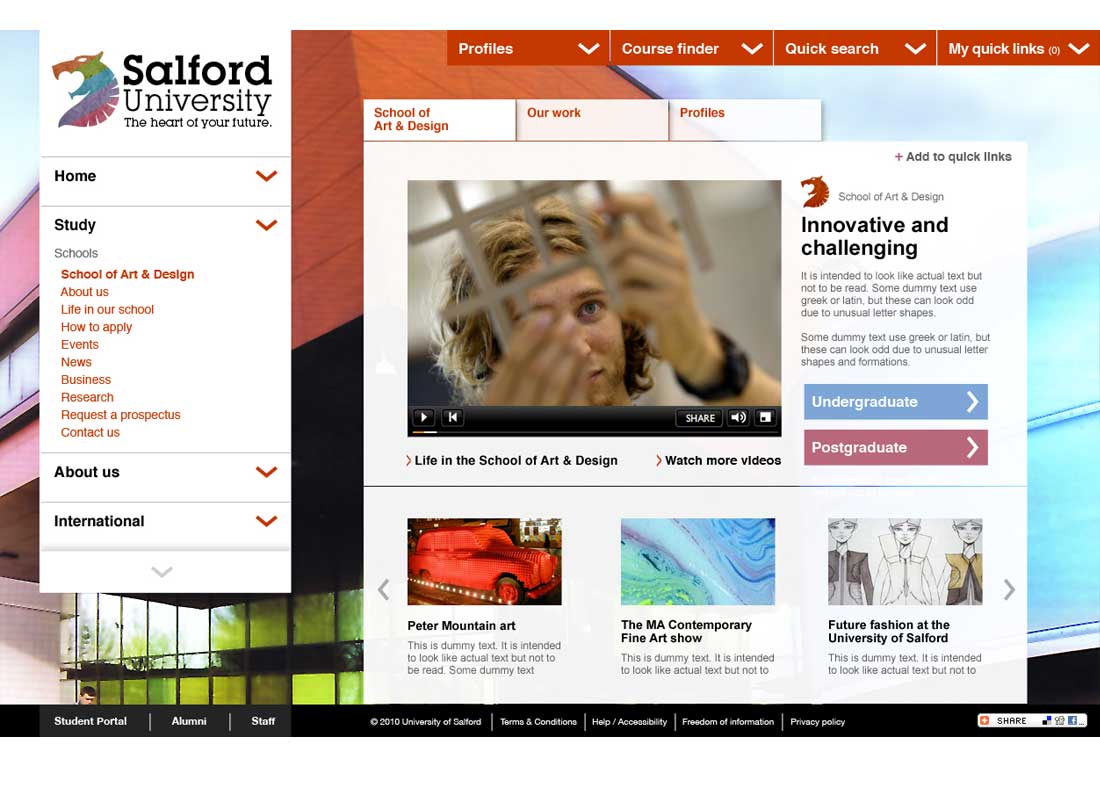Click SHARE button in video player
Image resolution: width=1100 pixels, height=800 pixels.
699,418
